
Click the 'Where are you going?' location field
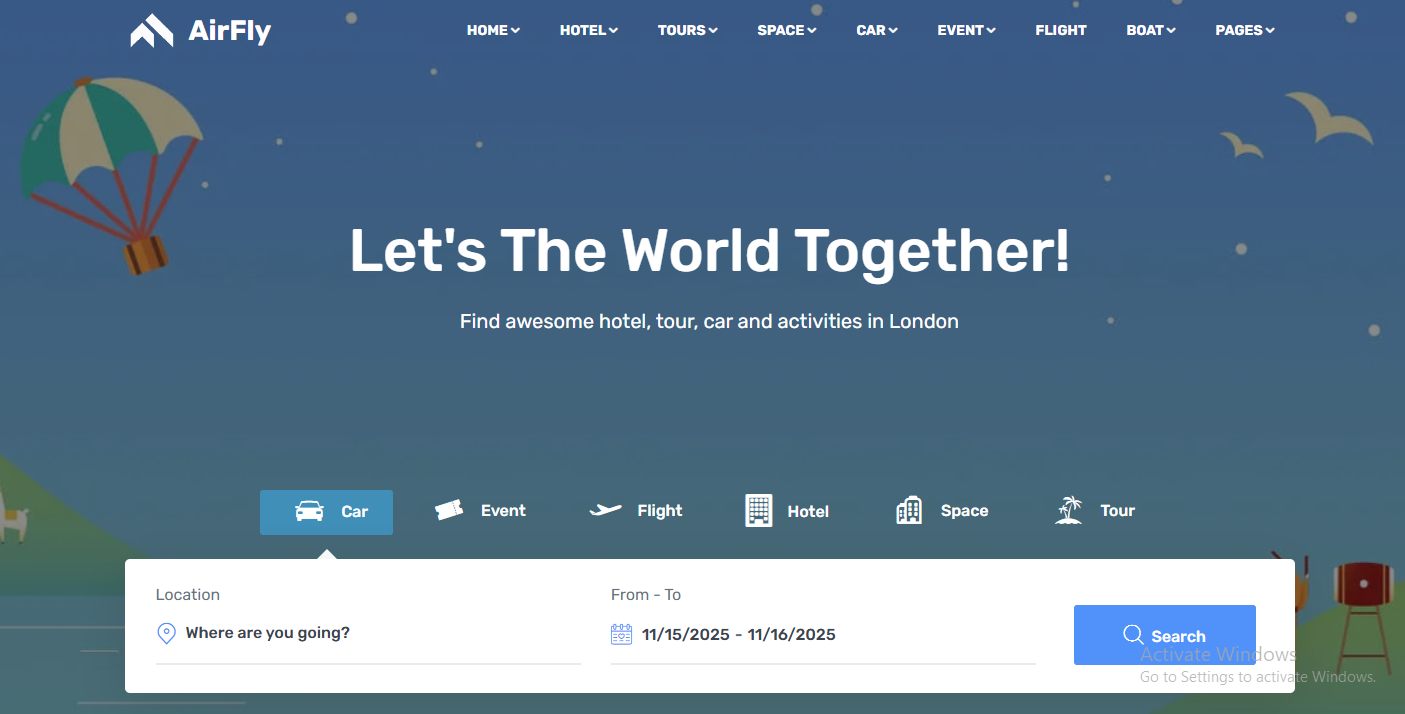[x=368, y=633]
